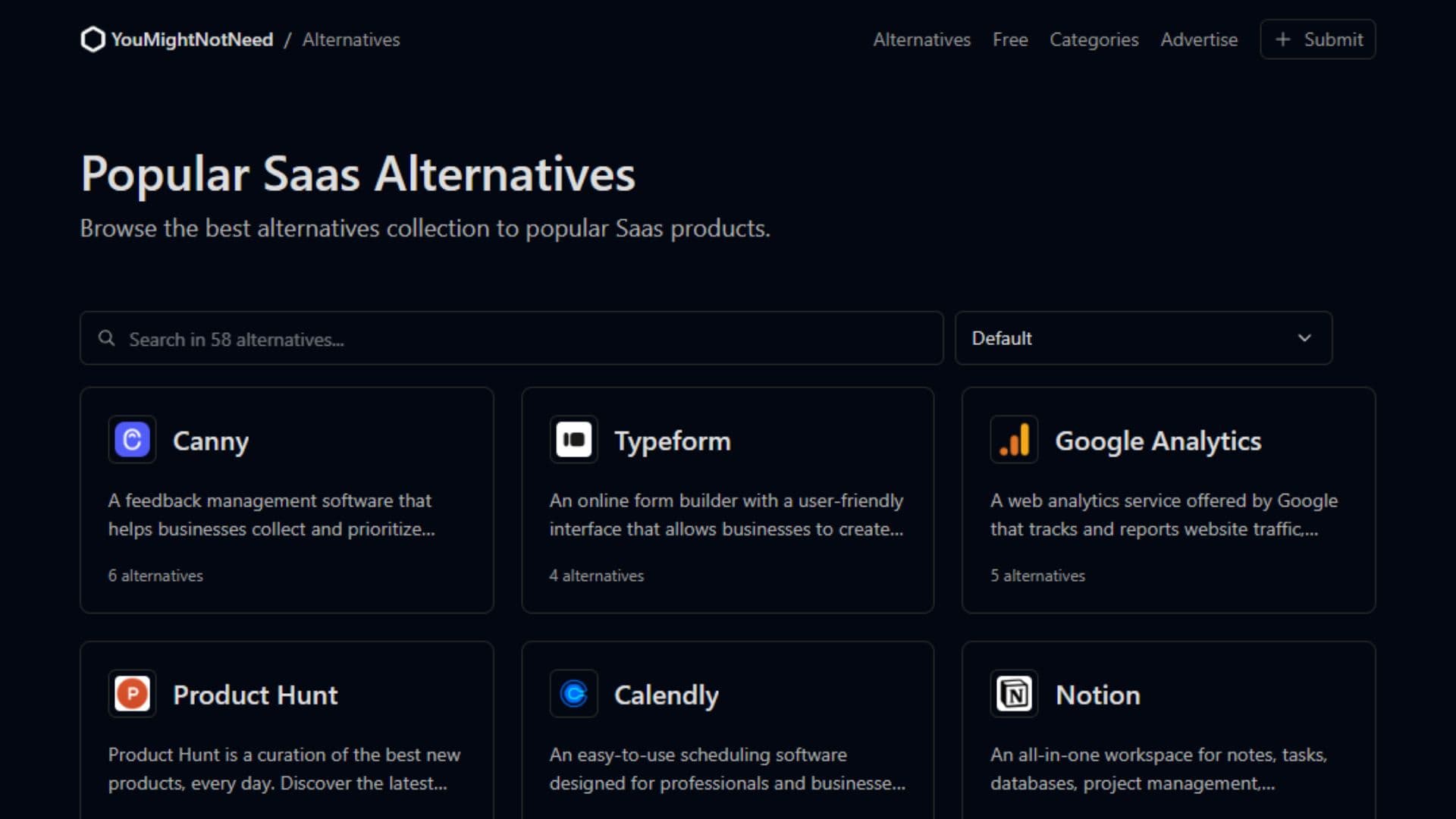Click the search magnifier icon
1456x819 pixels.
105,338
